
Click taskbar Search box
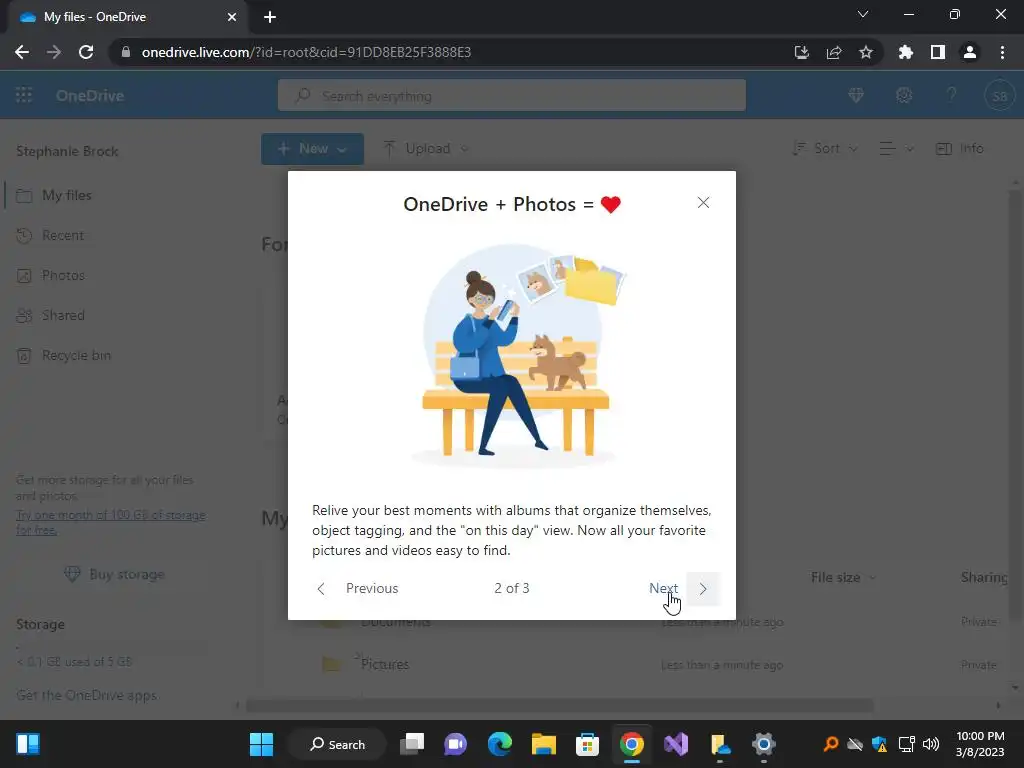coord(337,744)
